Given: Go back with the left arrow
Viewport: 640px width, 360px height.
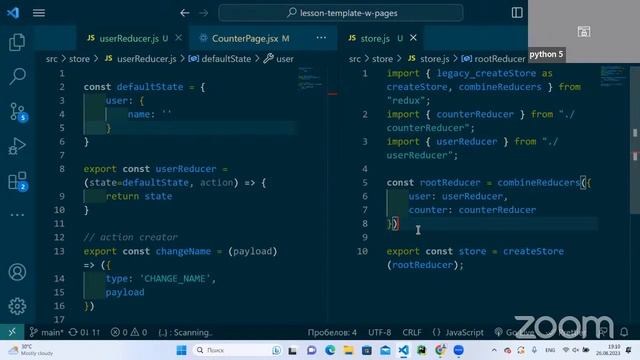Looking at the screenshot, I should pyautogui.click(x=184, y=13).
